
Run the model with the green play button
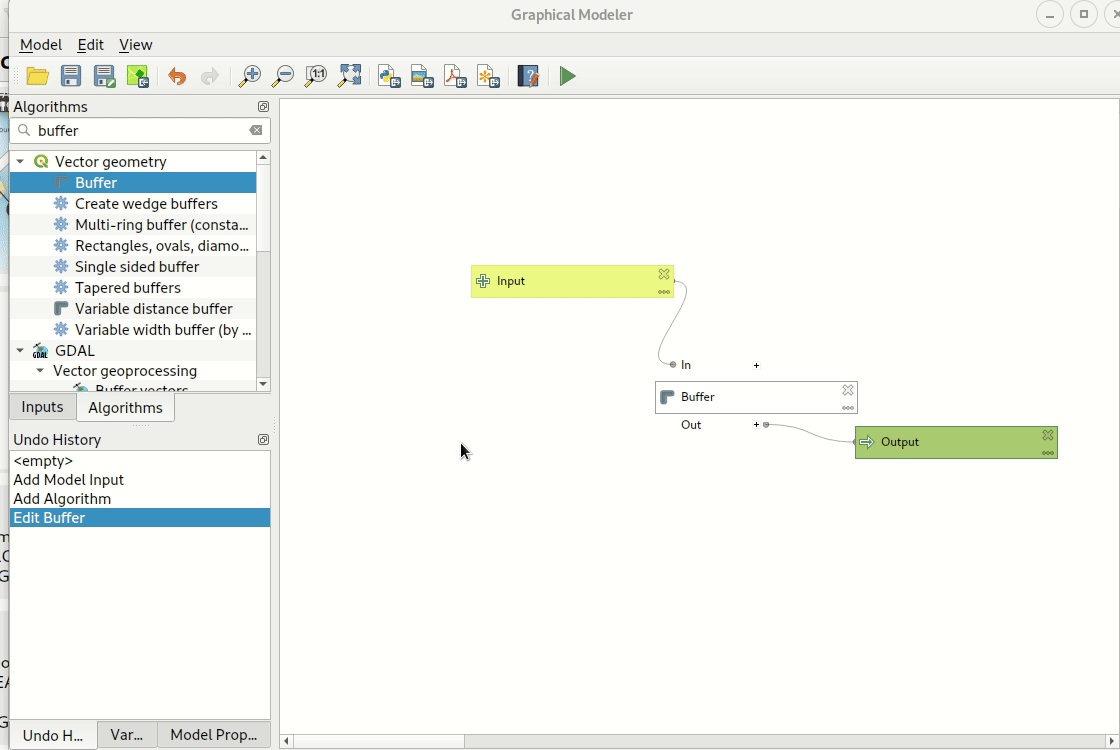[568, 76]
